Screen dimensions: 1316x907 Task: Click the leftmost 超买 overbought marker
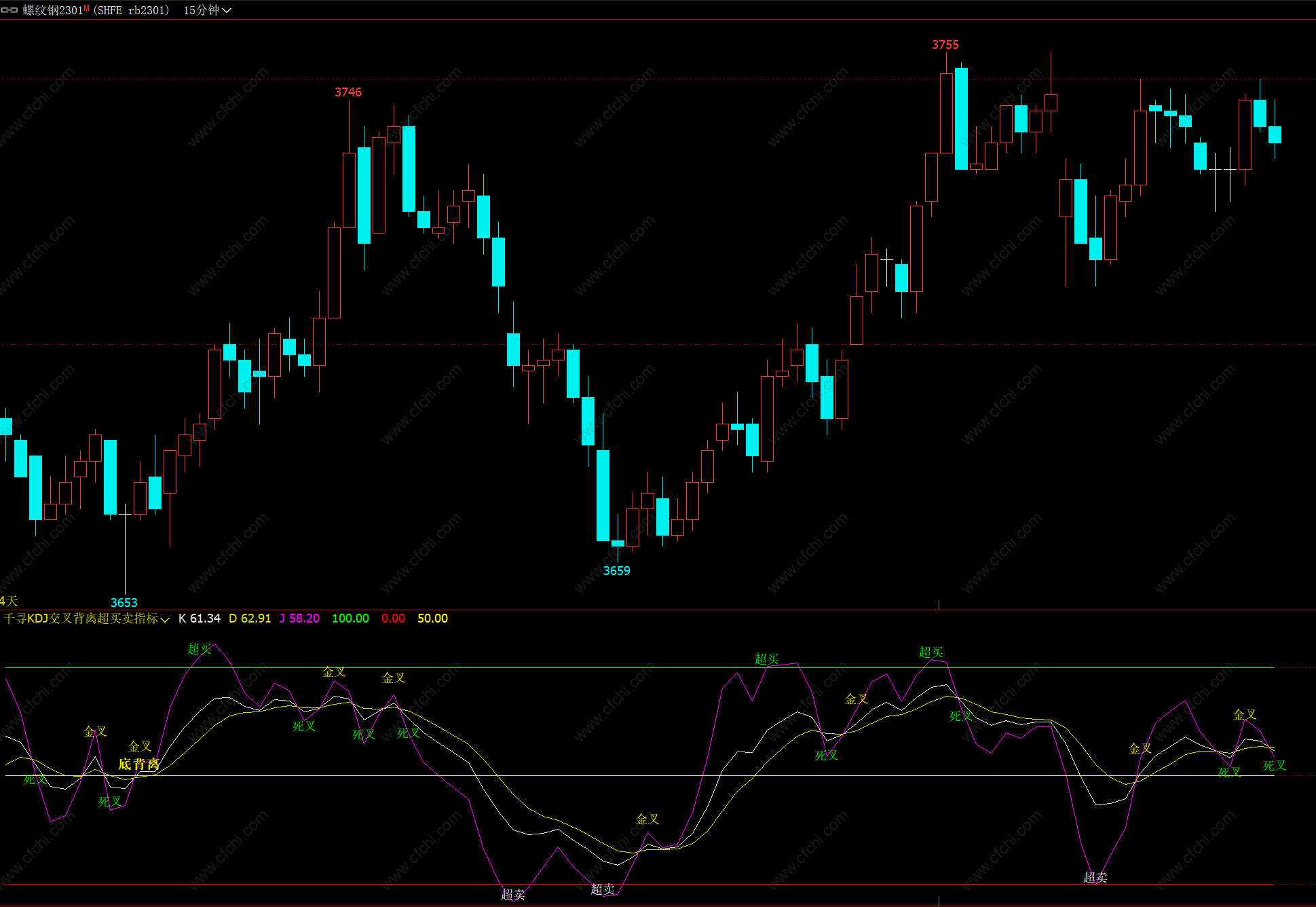[200, 649]
